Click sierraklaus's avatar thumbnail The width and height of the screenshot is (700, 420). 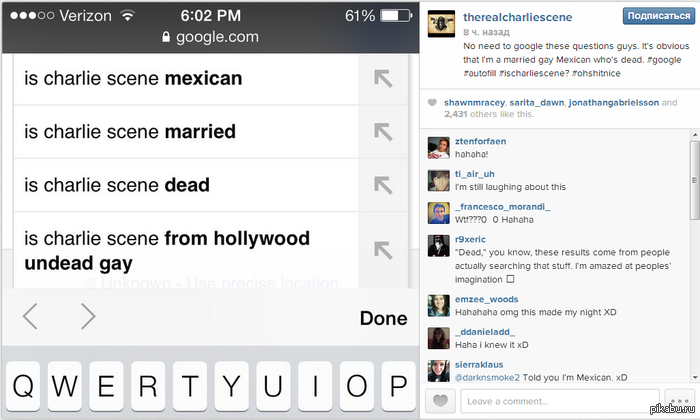tap(439, 371)
